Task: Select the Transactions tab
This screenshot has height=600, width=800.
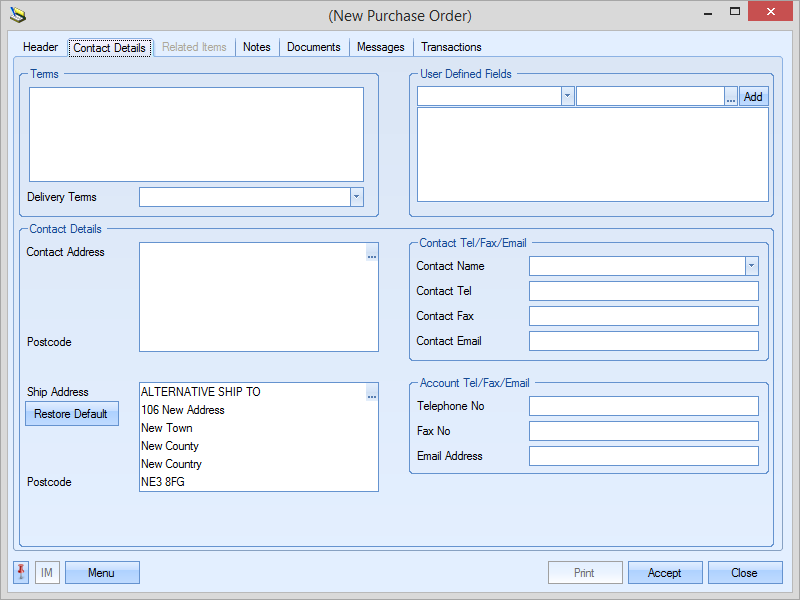Action: pyautogui.click(x=451, y=47)
